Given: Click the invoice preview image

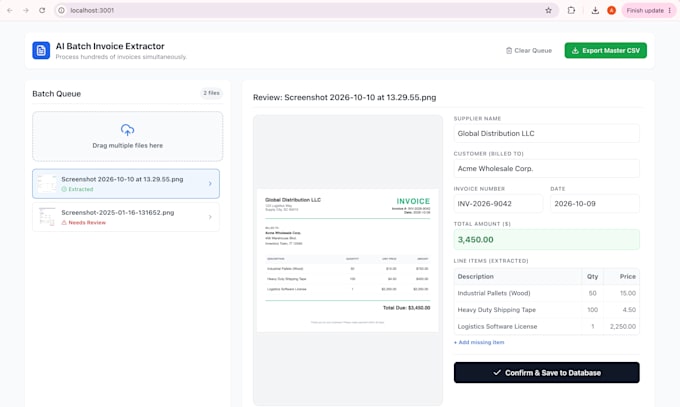Looking at the screenshot, I should 347,260.
